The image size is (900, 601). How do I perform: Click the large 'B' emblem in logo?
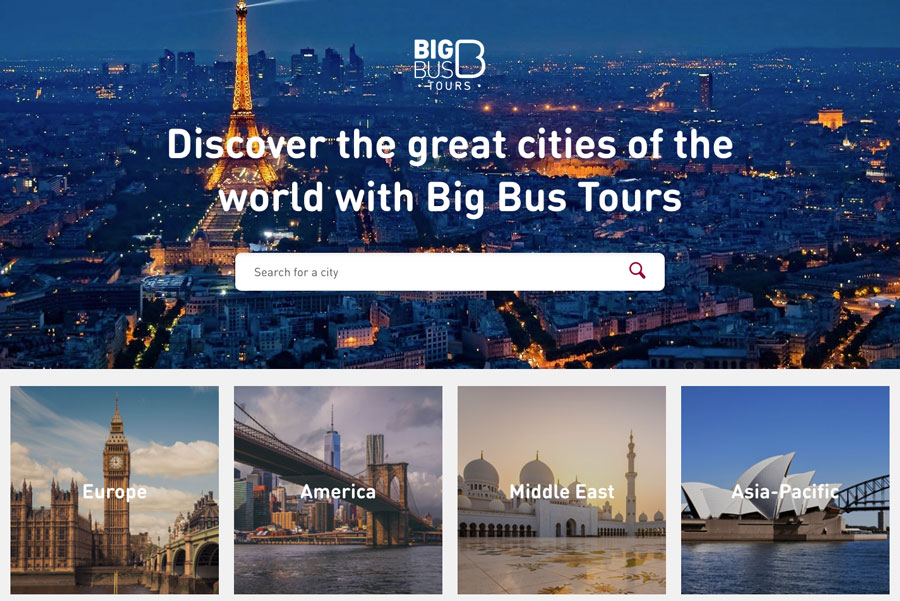click(x=470, y=59)
